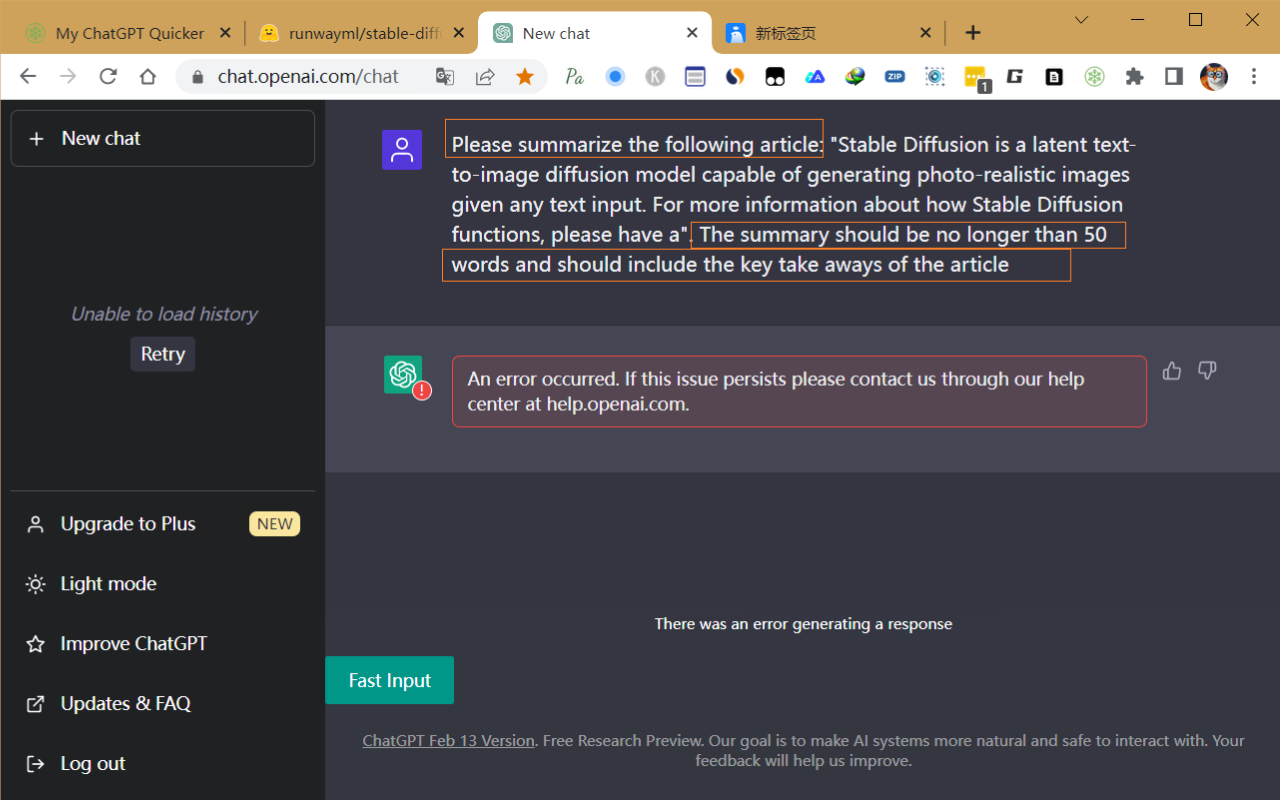Screen dimensions: 1280x800
Task: Click the New chat button in sidebar
Action: point(163,138)
